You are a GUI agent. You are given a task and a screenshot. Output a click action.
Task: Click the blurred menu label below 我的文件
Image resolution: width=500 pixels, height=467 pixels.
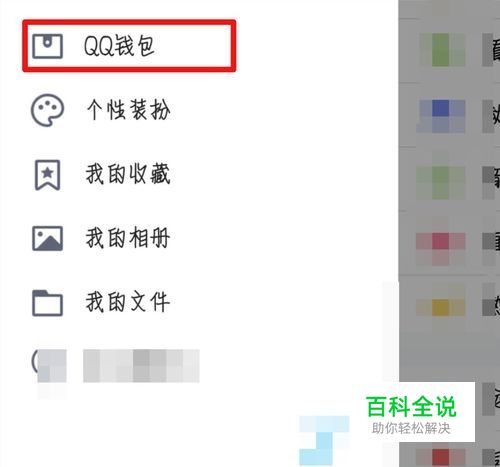pyautogui.click(x=141, y=365)
